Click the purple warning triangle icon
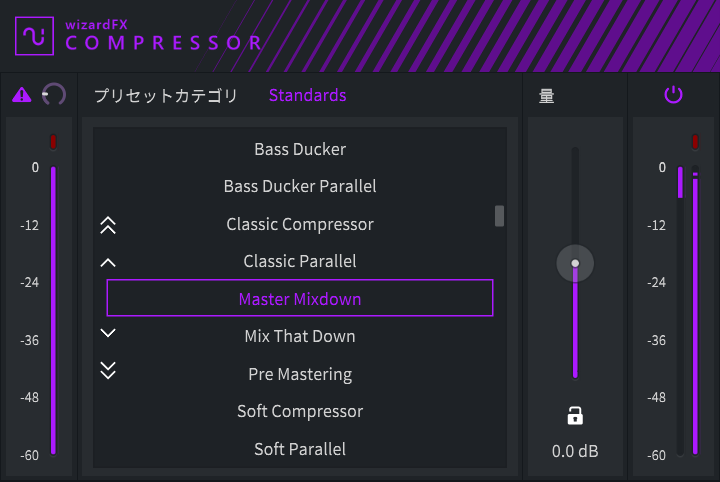Viewport: 720px width, 482px height. pos(22,95)
